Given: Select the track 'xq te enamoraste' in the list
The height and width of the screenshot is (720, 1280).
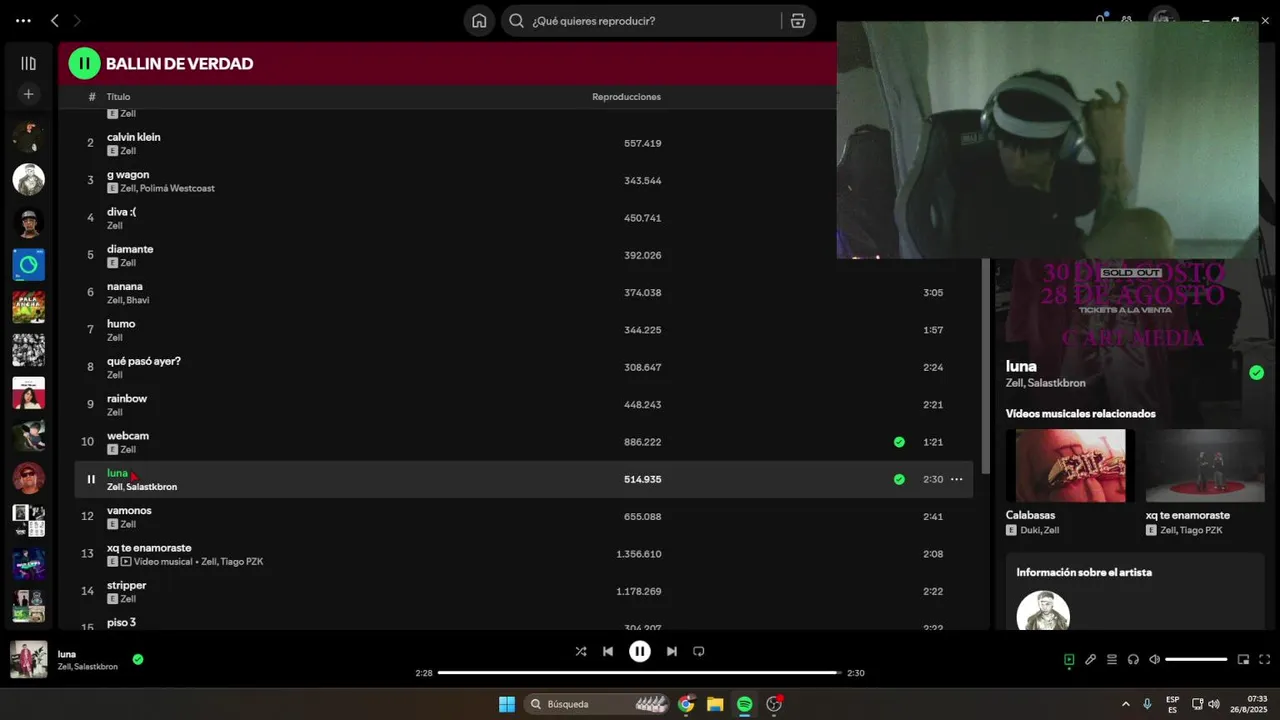Looking at the screenshot, I should (x=149, y=548).
